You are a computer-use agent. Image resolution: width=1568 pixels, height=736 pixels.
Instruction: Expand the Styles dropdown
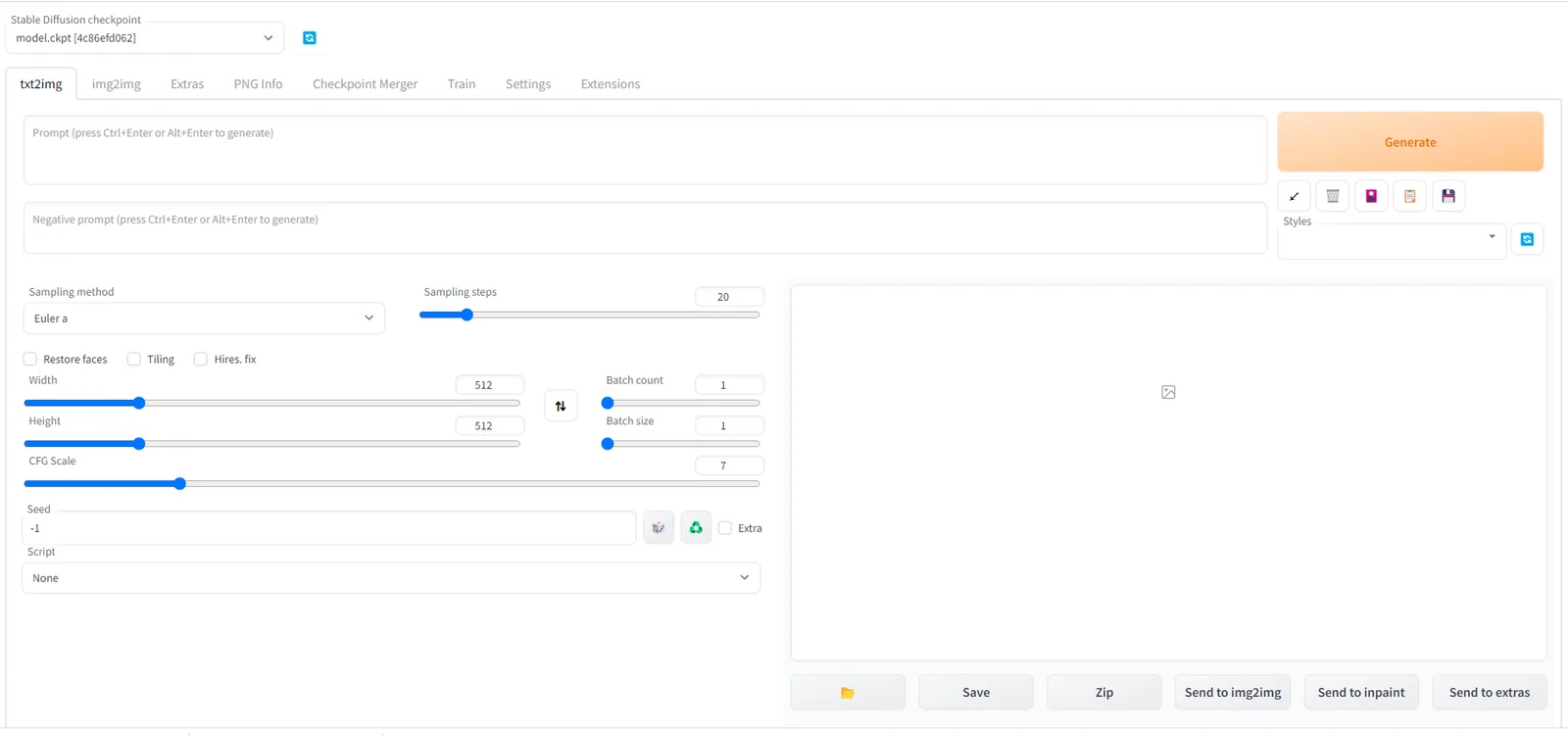click(x=1392, y=239)
